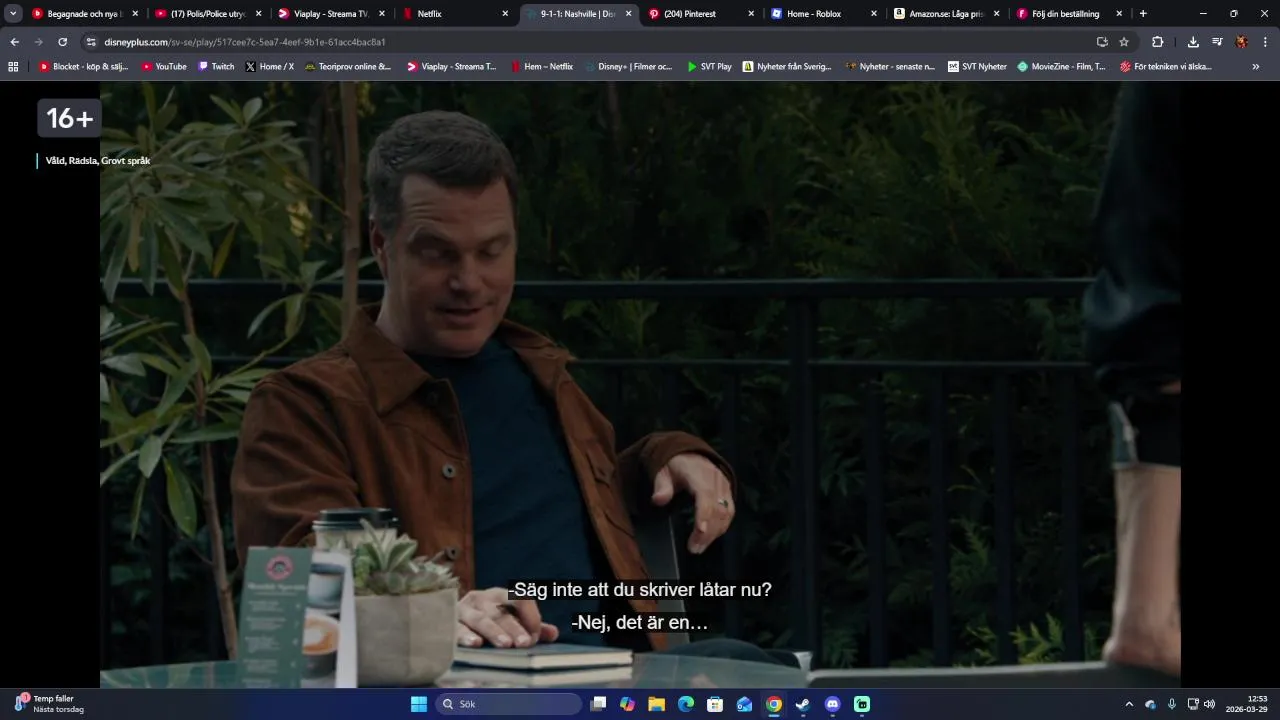Open the tab search dropdown arrow
The image size is (1280, 720).
[x=13, y=14]
